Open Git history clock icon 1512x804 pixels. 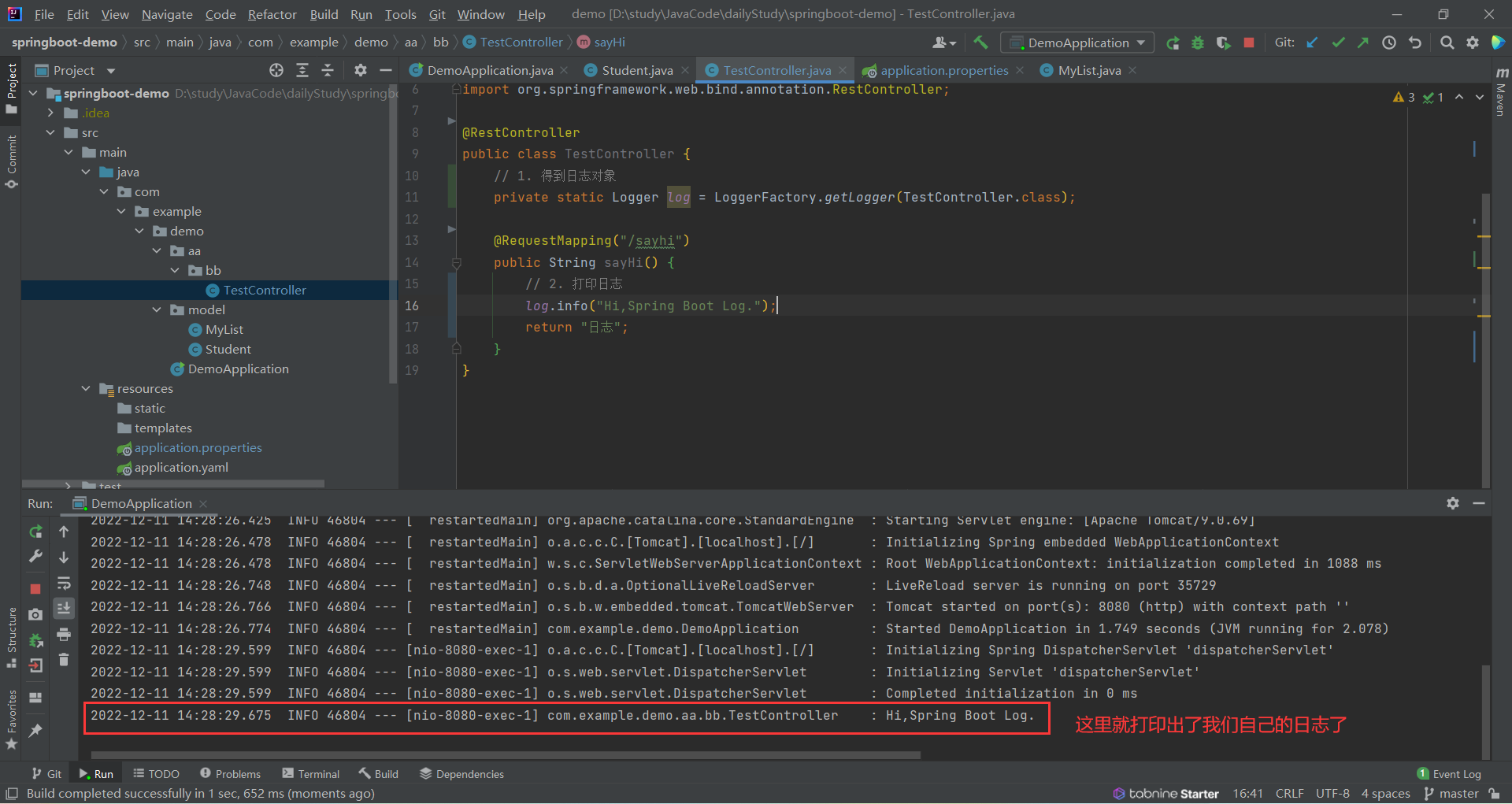1389,43
